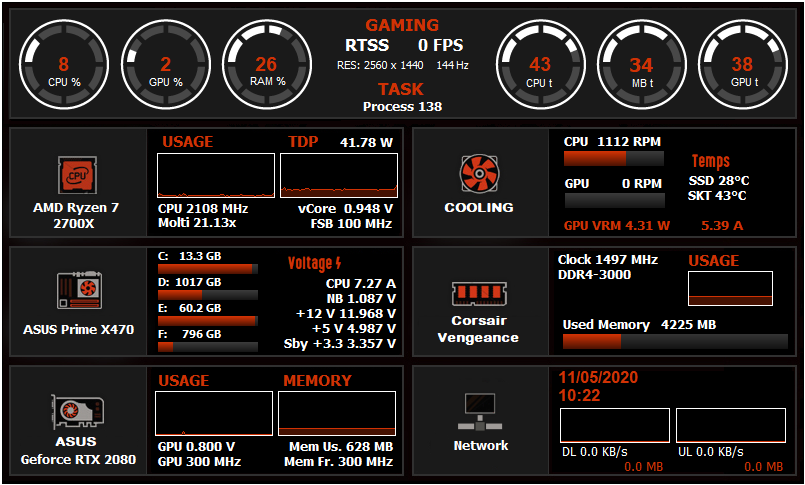Click the RAM USAGE graph

click(x=730, y=288)
